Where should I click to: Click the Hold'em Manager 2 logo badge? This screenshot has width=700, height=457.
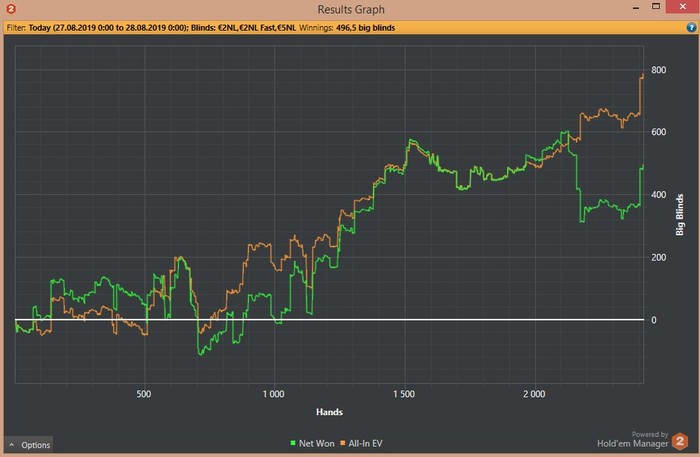click(x=680, y=441)
